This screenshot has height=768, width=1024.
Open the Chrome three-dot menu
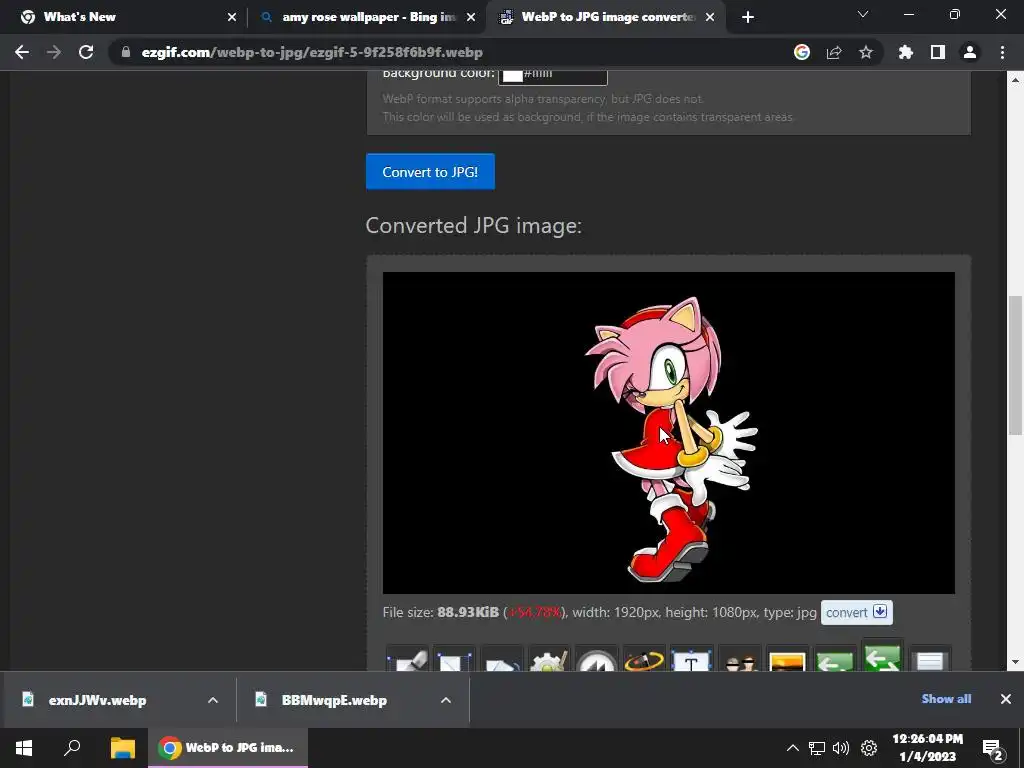click(x=1002, y=52)
